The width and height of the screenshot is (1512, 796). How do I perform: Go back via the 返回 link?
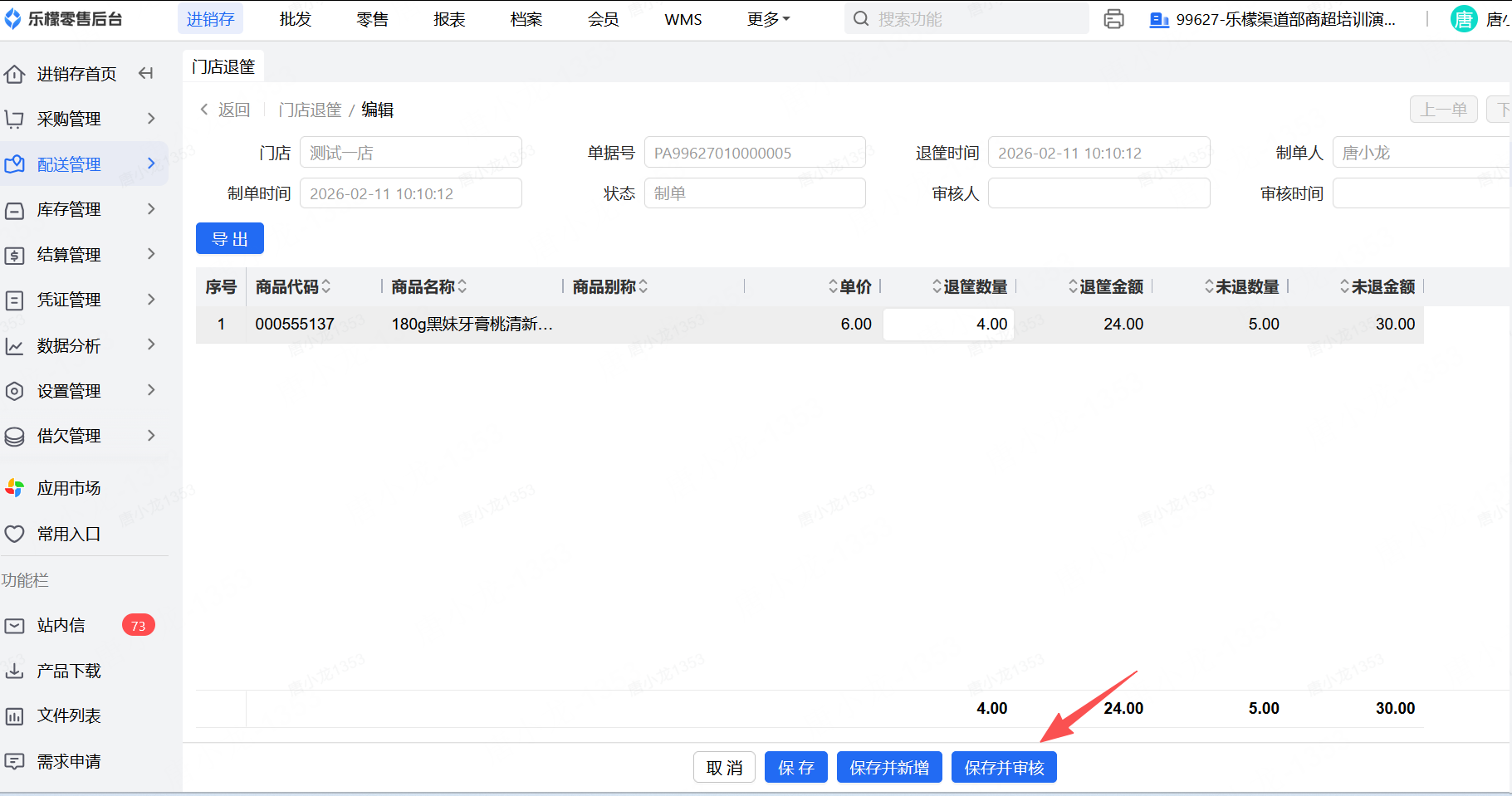point(225,110)
